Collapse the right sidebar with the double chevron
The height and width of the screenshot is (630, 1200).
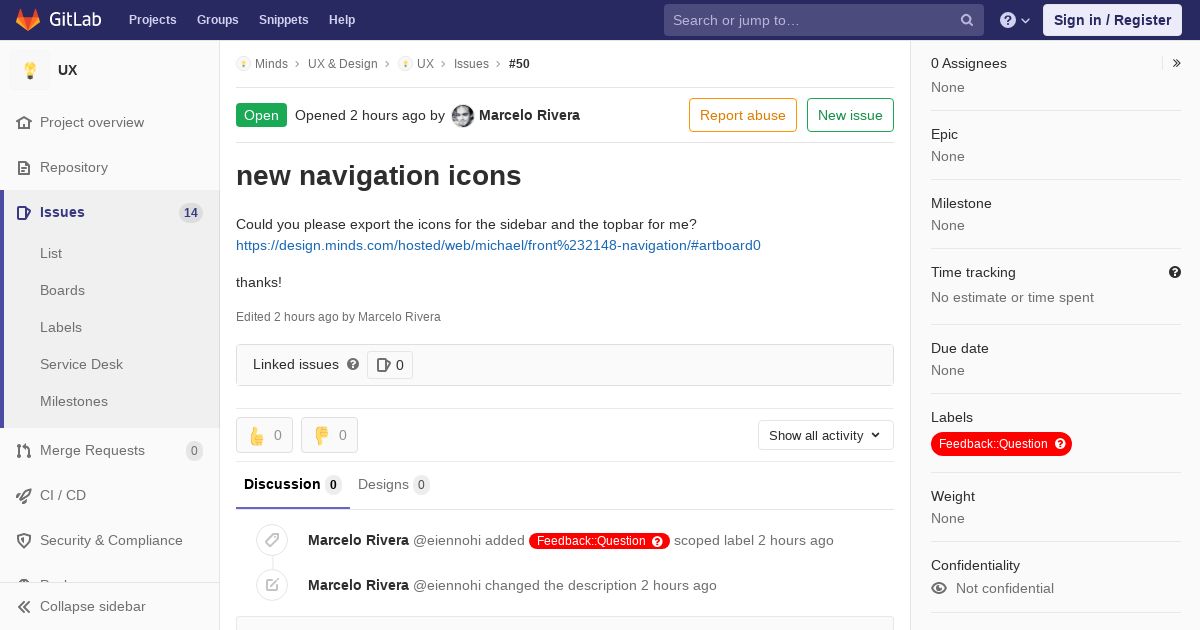[x=1177, y=63]
